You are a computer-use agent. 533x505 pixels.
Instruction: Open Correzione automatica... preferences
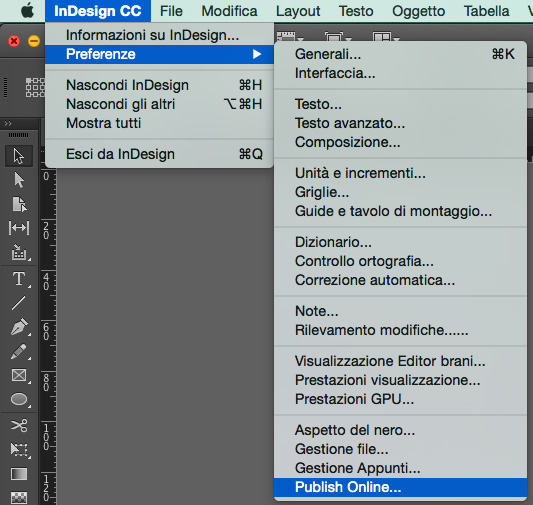400,280
